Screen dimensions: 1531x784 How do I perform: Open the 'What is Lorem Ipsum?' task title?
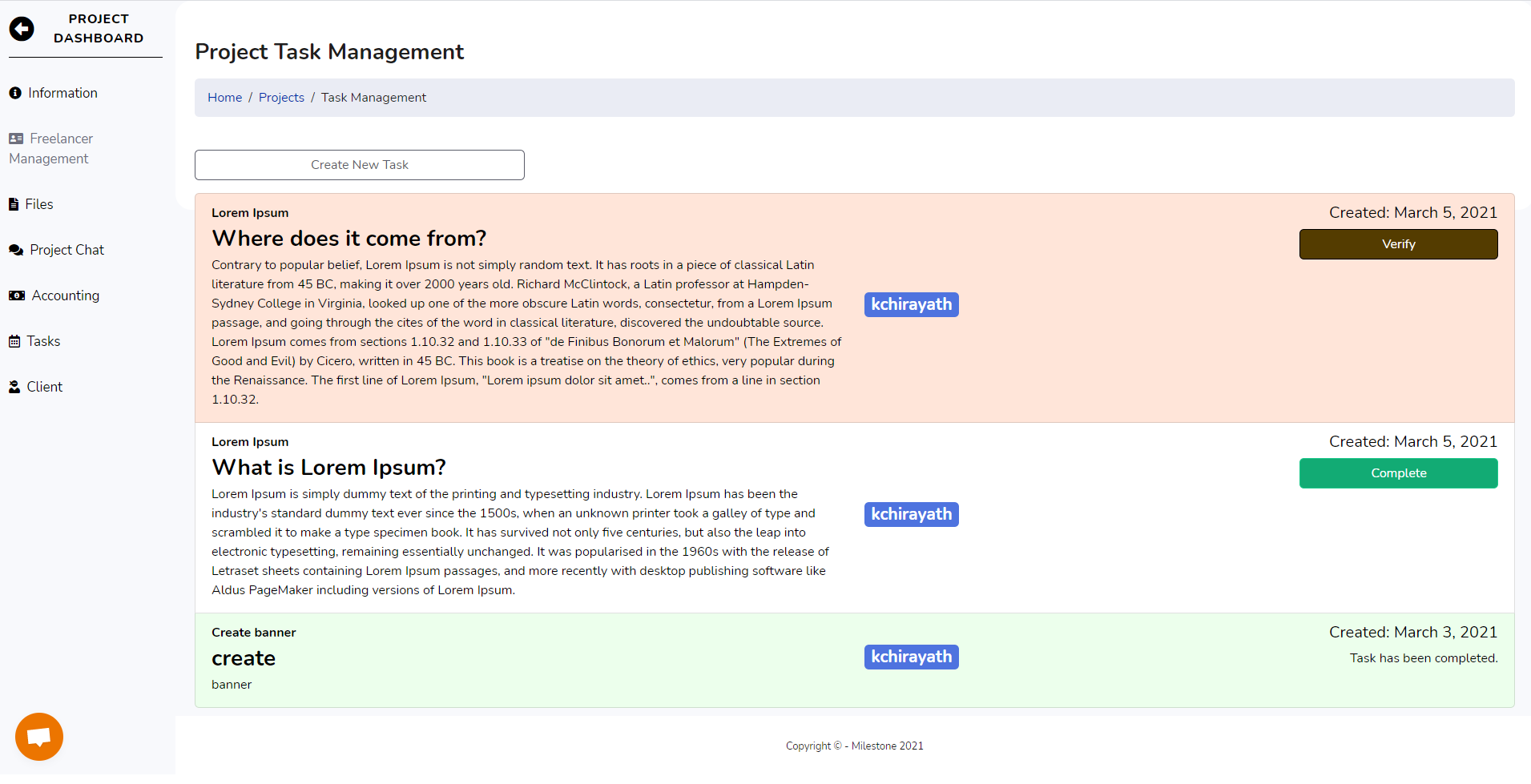[328, 468]
